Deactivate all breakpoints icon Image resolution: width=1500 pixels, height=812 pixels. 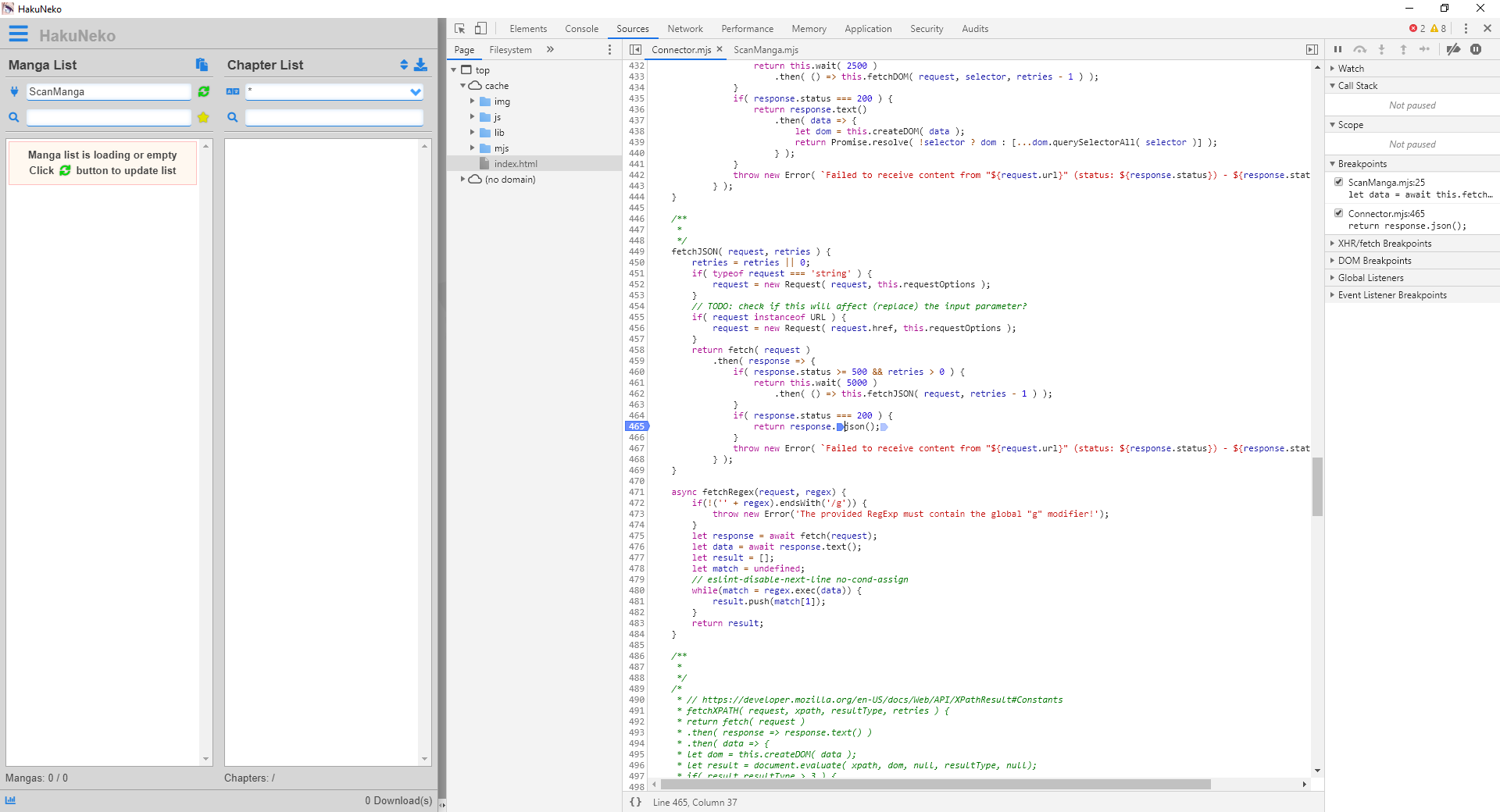(1453, 49)
